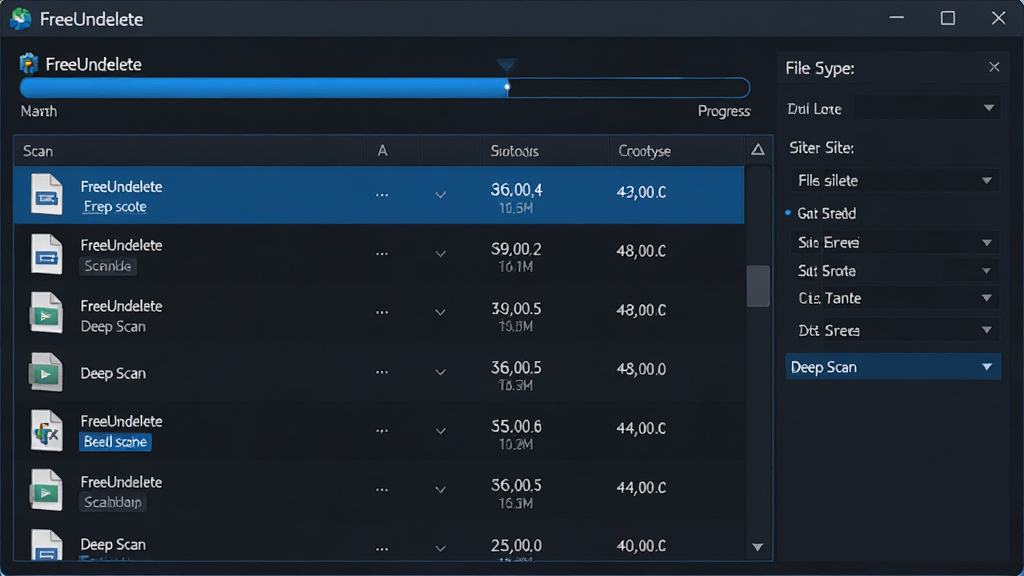
Task: Expand chevron of Scabdarp row
Action: click(441, 489)
